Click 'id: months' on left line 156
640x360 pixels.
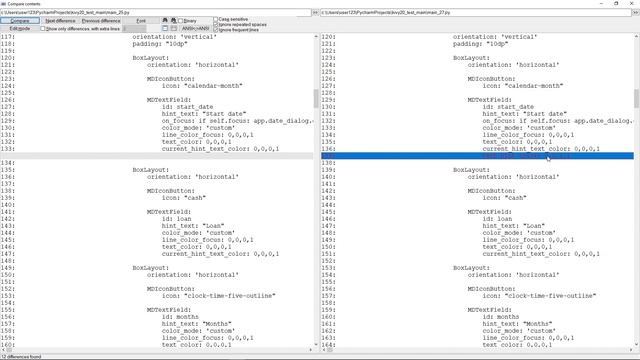coord(180,317)
